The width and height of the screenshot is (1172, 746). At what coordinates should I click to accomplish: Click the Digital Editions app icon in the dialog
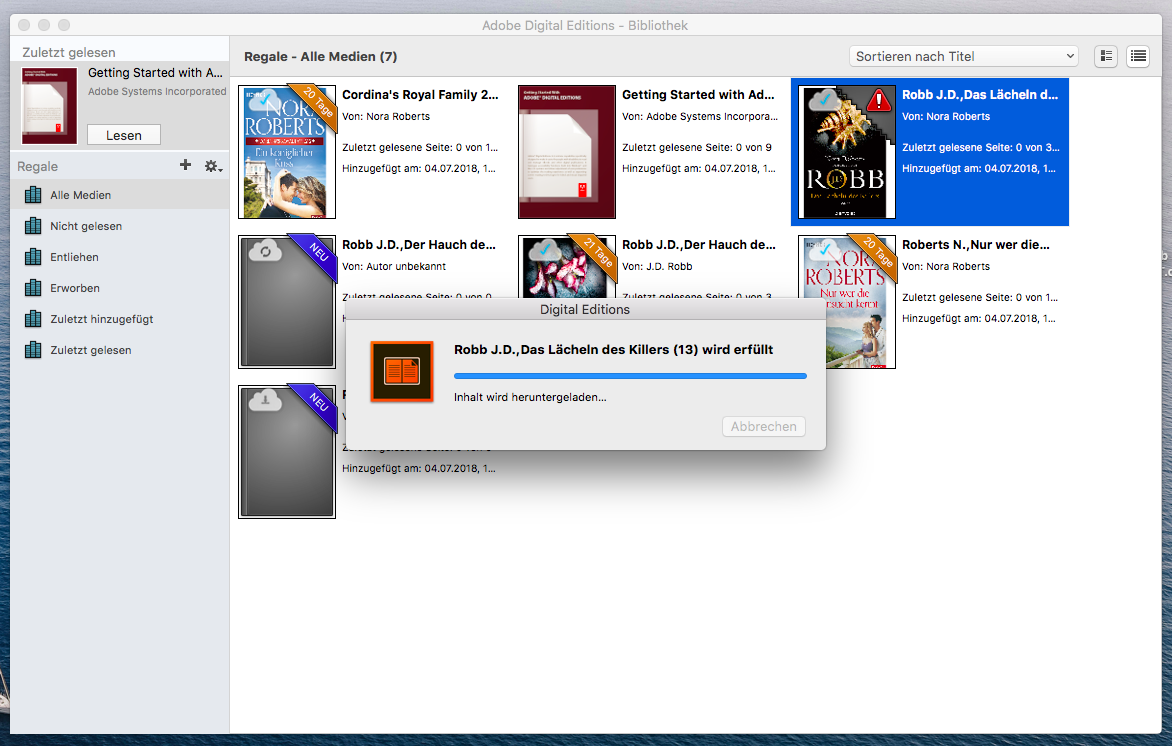pyautogui.click(x=402, y=372)
